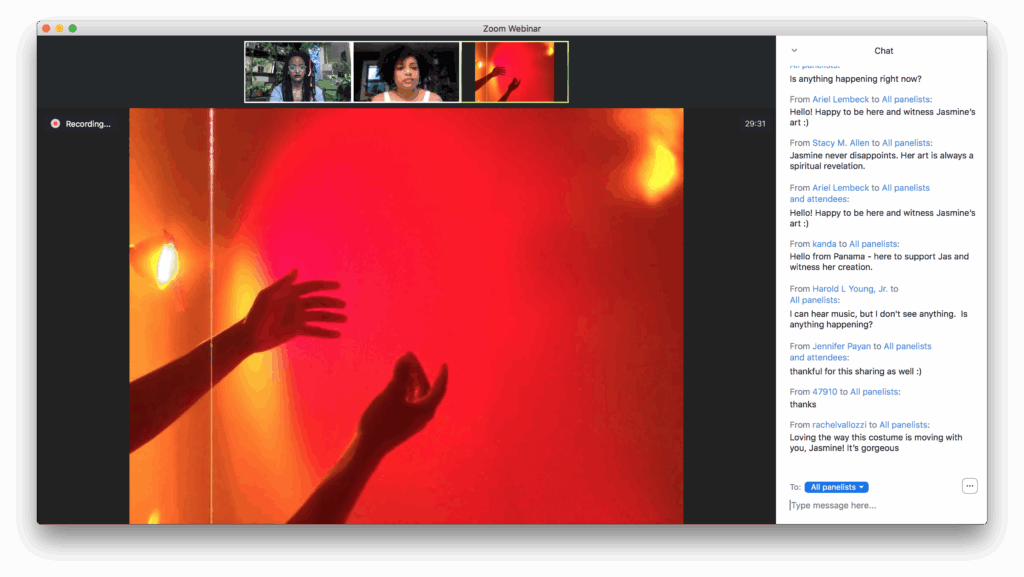Enter full screen with the green window button

pyautogui.click(x=73, y=28)
